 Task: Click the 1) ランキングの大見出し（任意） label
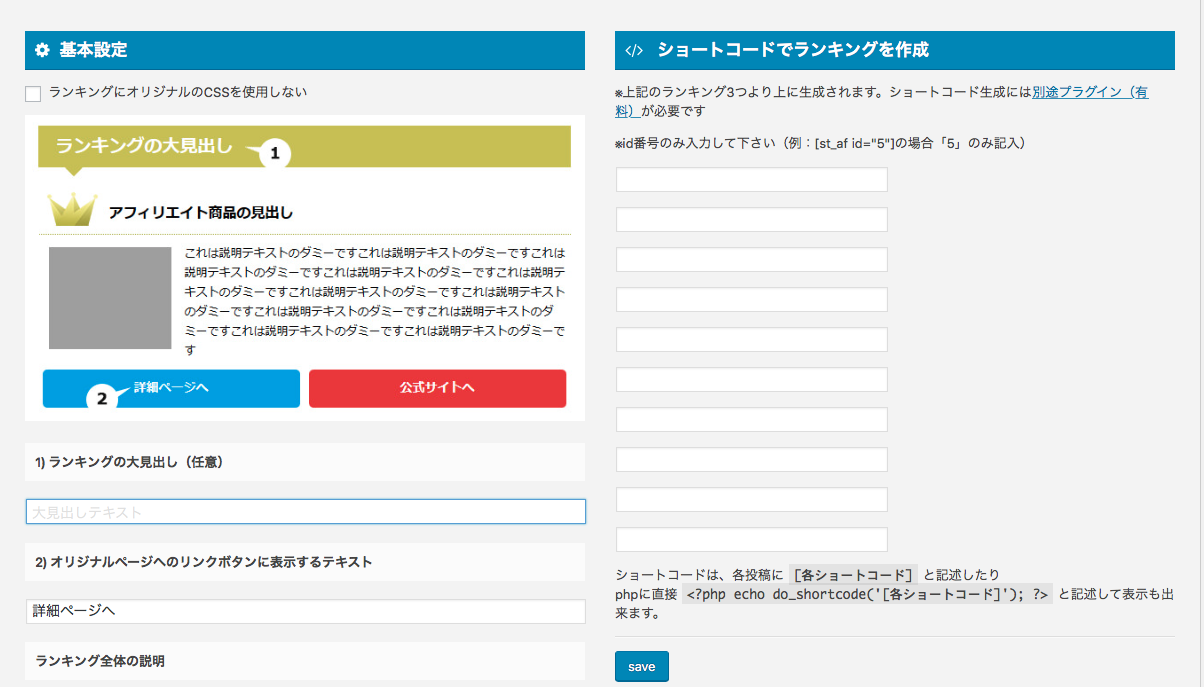click(128, 462)
